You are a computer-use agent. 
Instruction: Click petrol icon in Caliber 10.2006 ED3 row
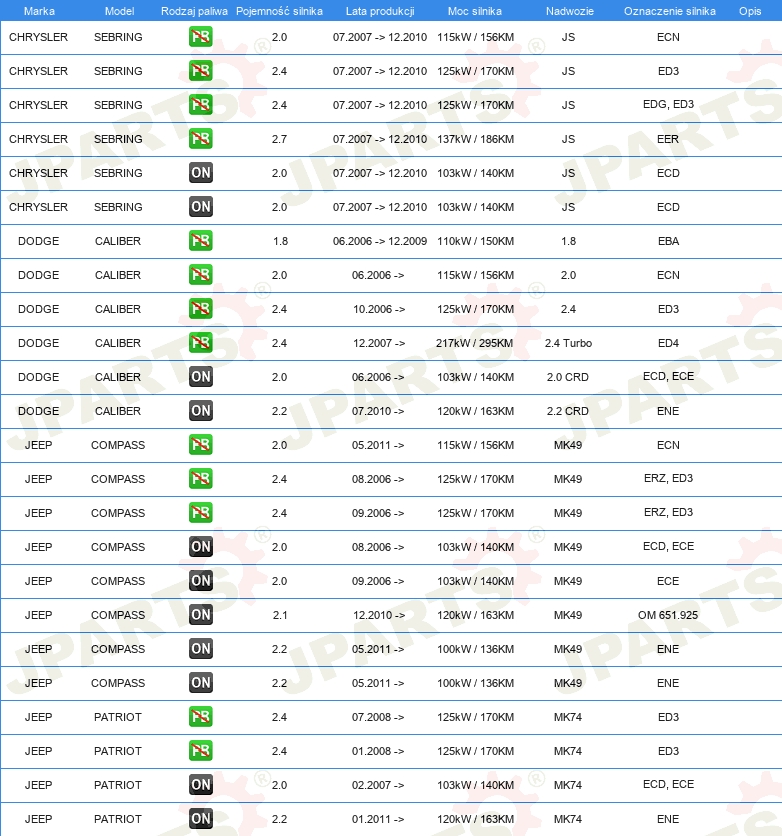click(200, 309)
